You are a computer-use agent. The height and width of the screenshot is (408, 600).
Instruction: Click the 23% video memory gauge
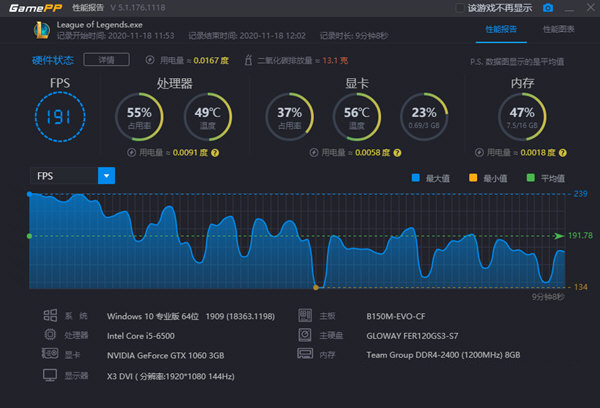(424, 117)
